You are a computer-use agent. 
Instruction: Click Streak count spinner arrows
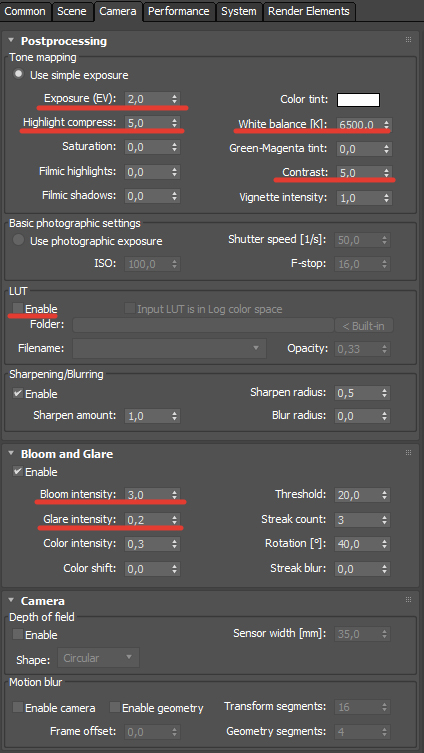(385, 520)
